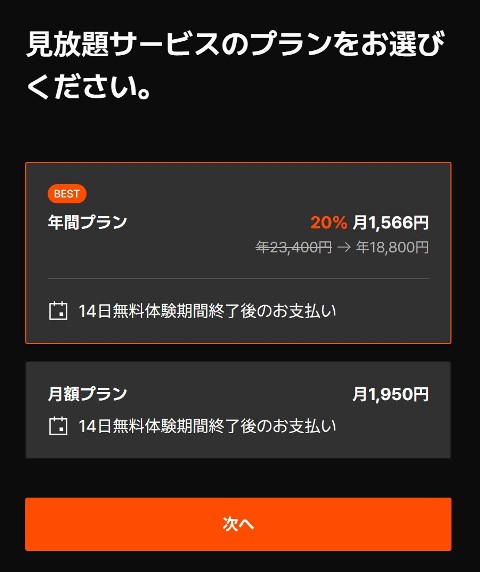Click the calendar icon in the 月額プラン card
Image resolution: width=480 pixels, height=572 pixels.
point(58,426)
